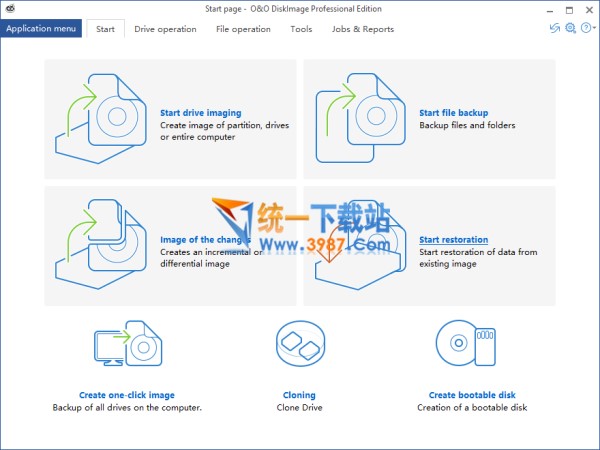This screenshot has height=450, width=600.
Task: Minimize the DiskImage window
Action: click(x=550, y=10)
